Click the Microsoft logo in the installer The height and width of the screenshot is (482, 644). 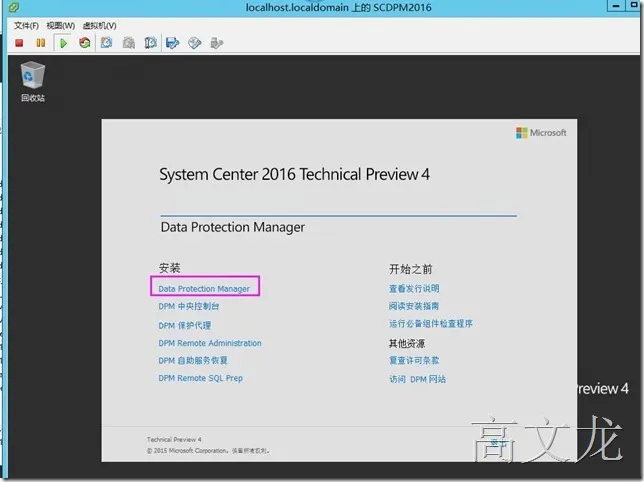pyautogui.click(x=541, y=133)
